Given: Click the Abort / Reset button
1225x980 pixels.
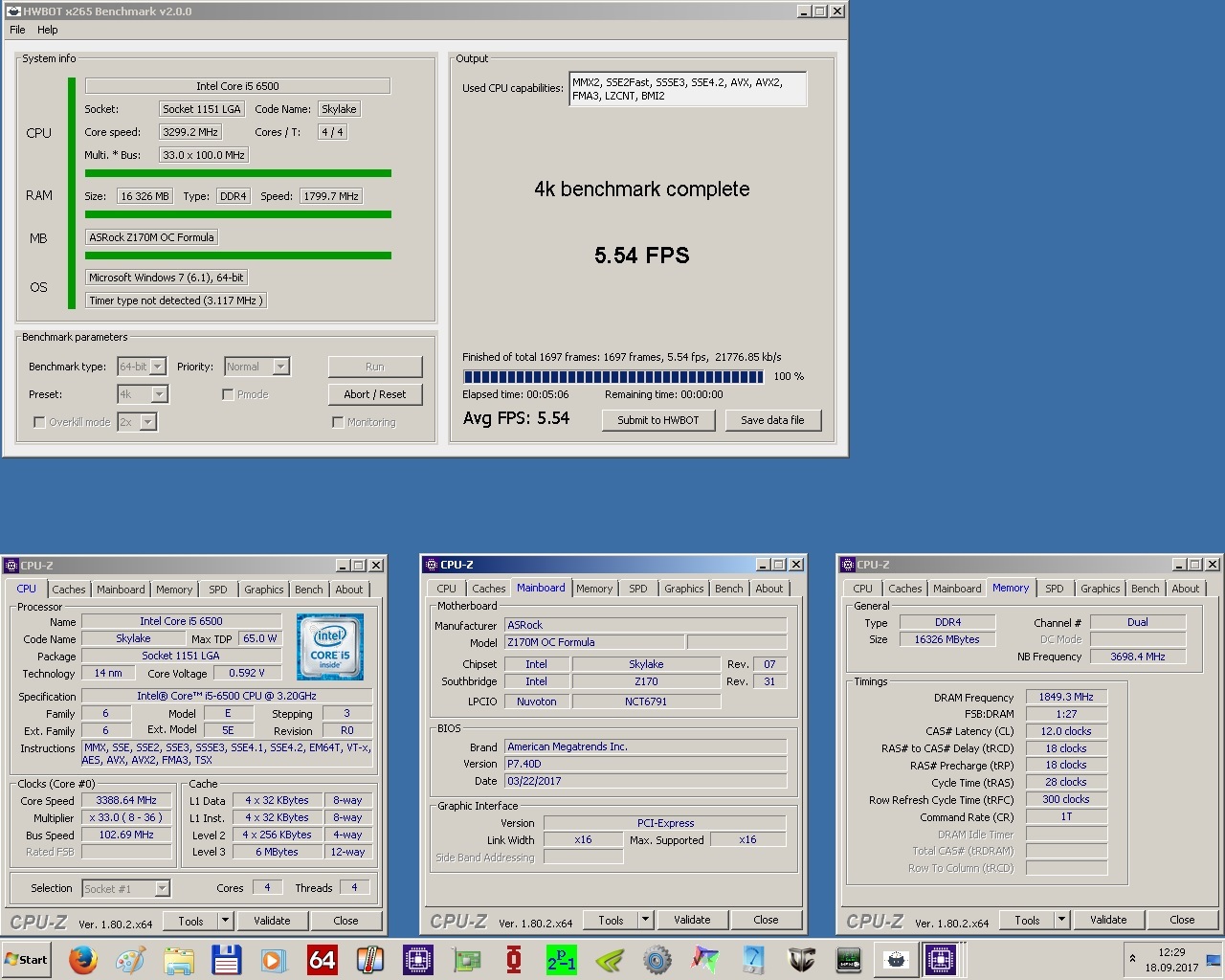Looking at the screenshot, I should pos(375,394).
